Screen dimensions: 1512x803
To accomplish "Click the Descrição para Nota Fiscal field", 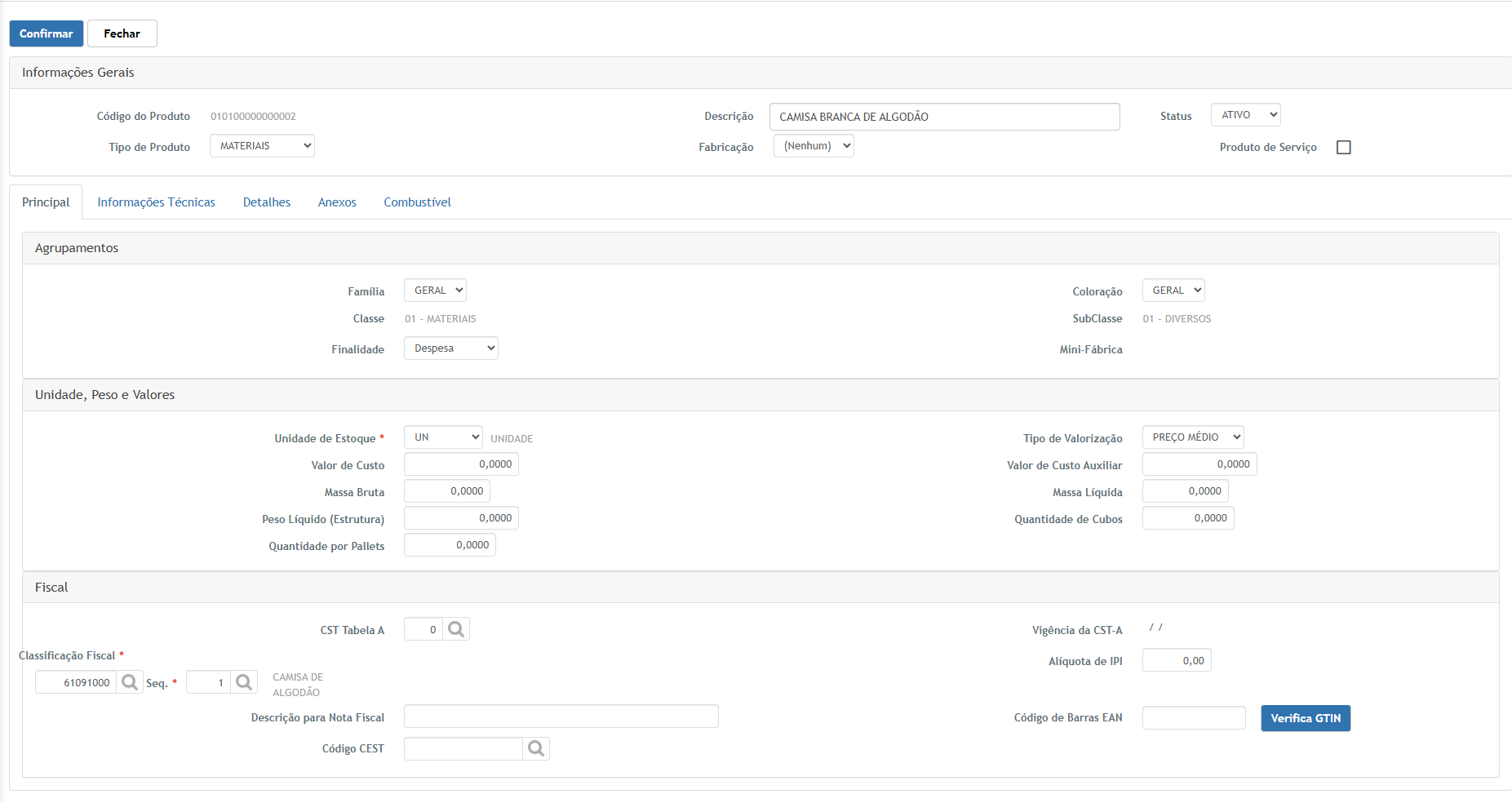I will 561,716.
